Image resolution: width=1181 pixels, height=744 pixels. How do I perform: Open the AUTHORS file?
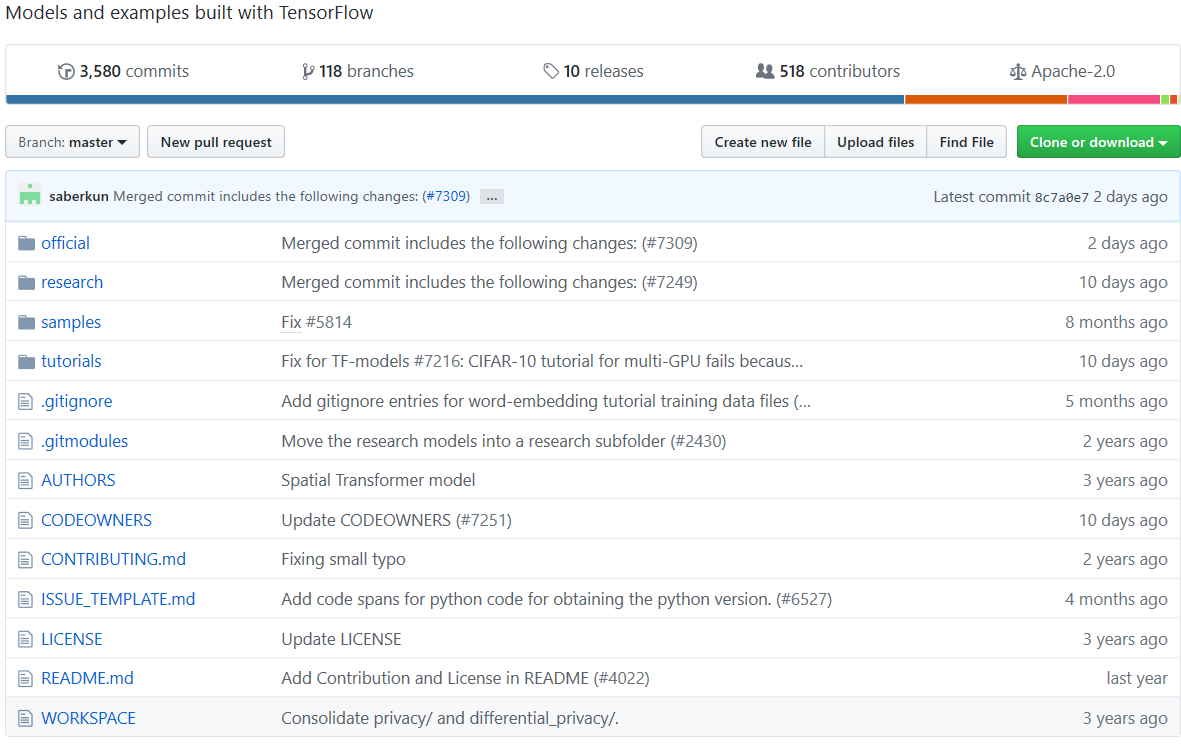78,480
